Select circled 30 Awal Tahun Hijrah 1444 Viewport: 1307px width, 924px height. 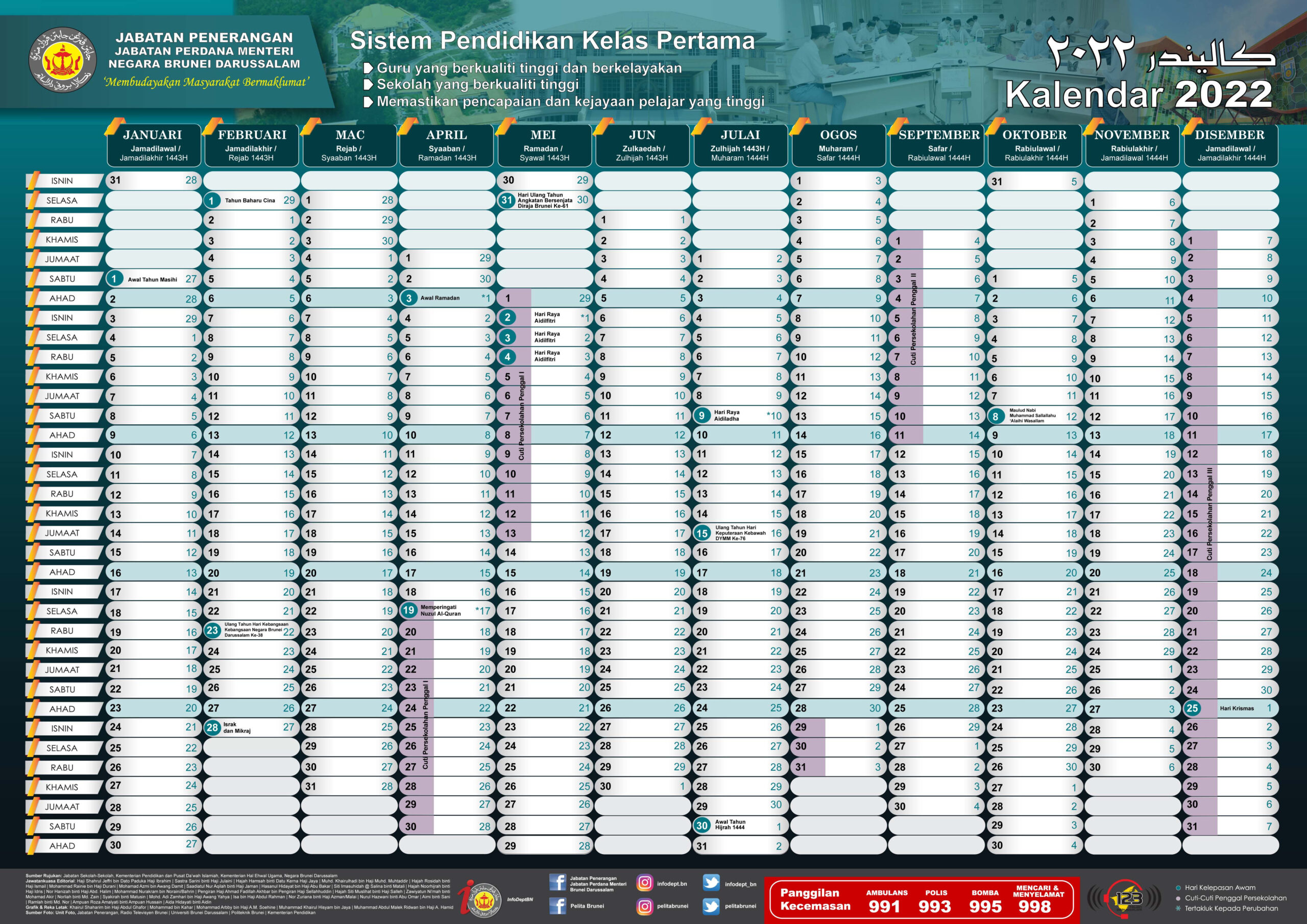[x=702, y=825]
